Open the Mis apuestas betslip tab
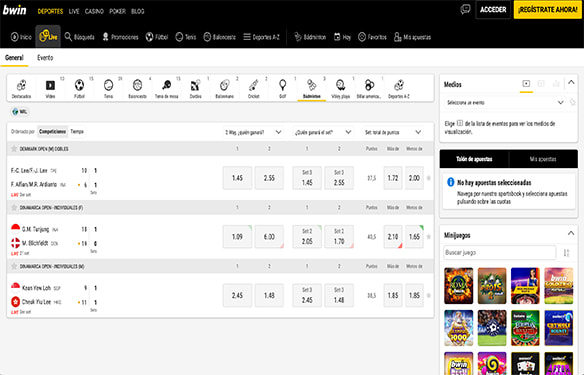 click(x=543, y=159)
